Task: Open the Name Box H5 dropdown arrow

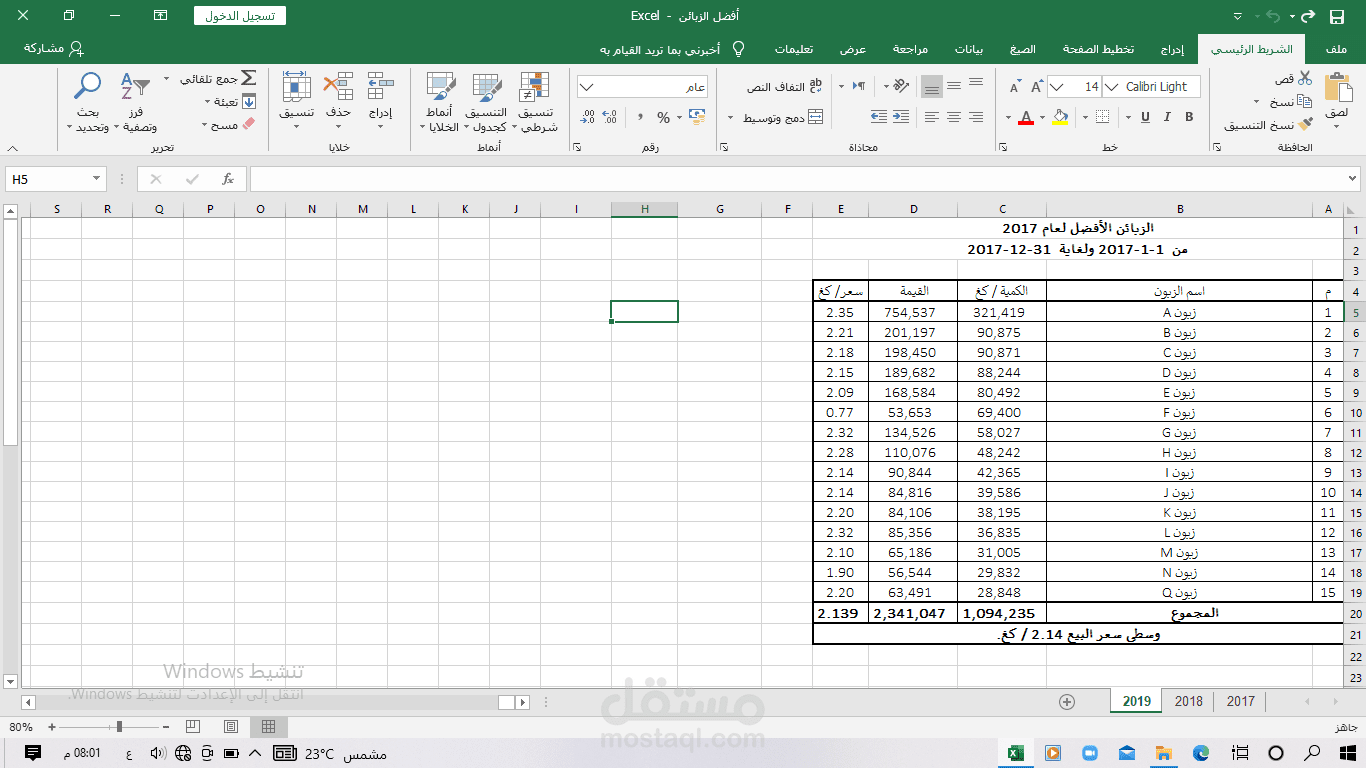Action: [96, 179]
